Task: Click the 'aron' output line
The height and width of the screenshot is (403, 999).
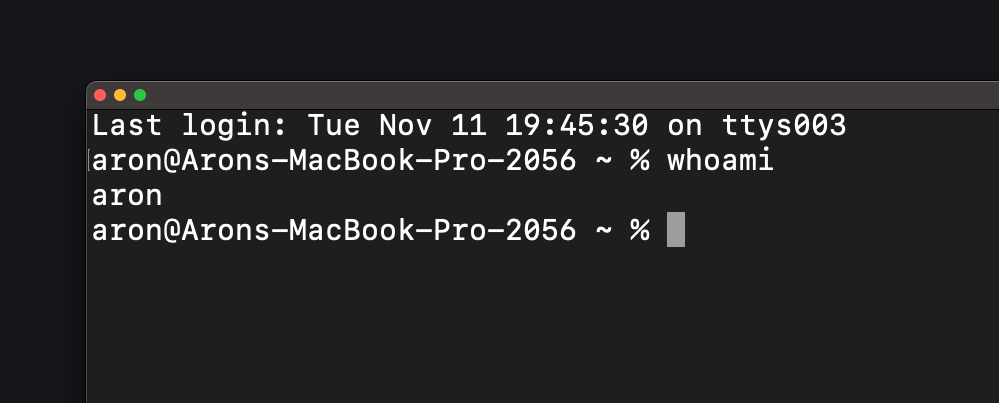Action: coord(127,196)
